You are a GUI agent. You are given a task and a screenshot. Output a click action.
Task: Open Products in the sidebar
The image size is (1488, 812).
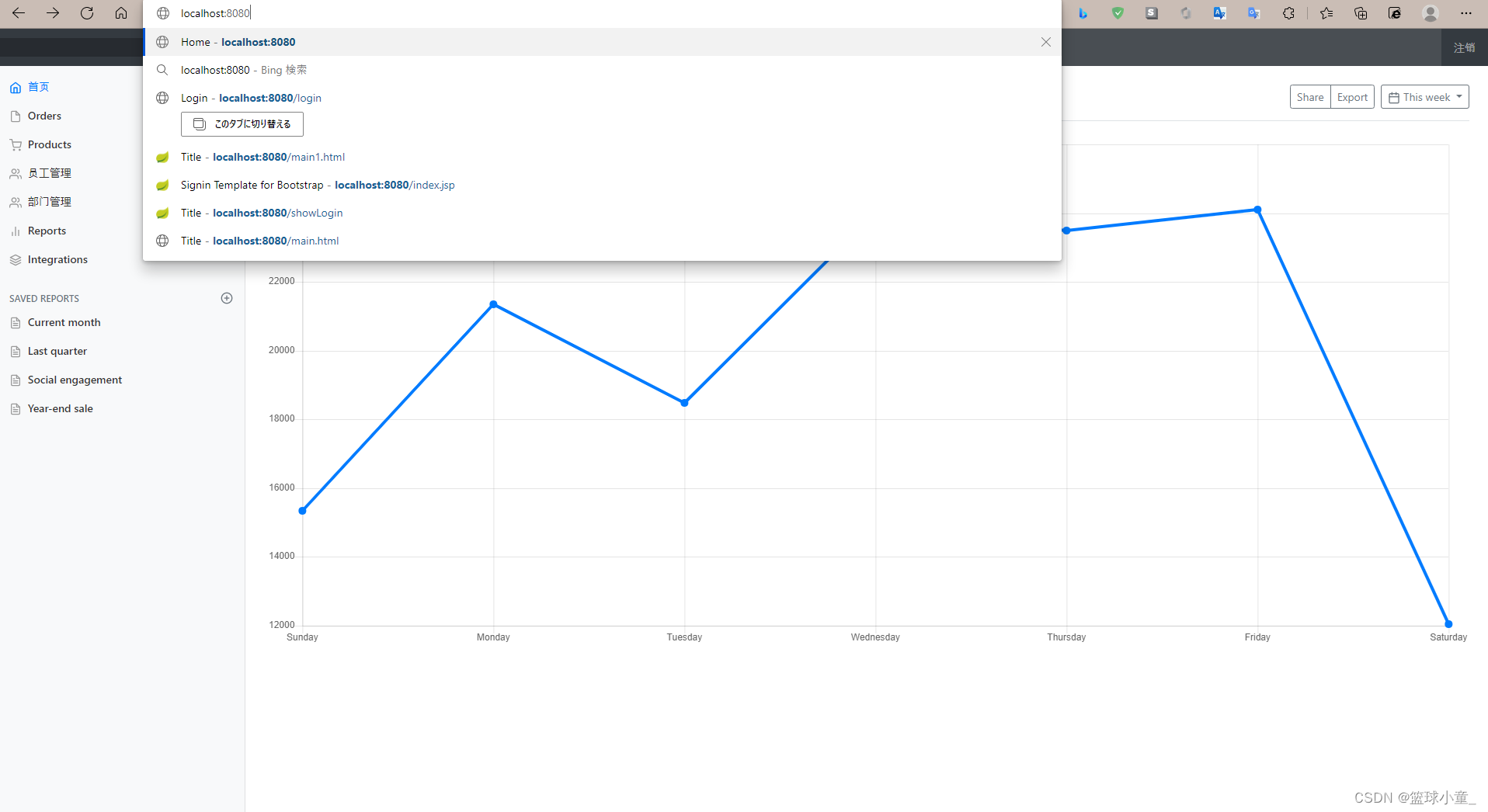[50, 144]
